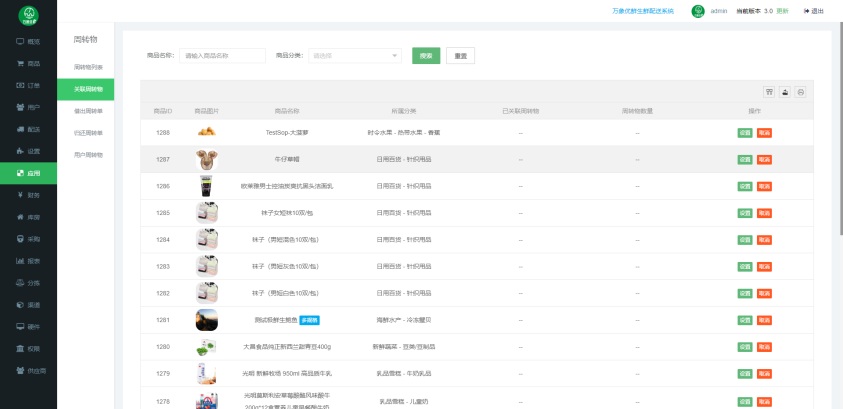Focus the 商品名称 name input field
843x409 pixels.
(222, 55)
